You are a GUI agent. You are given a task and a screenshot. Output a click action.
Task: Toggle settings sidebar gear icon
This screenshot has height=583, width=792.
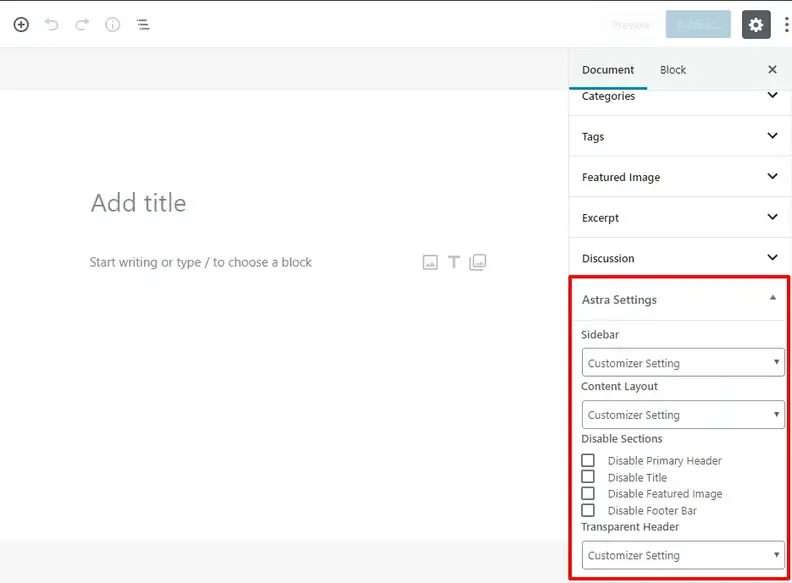756,24
